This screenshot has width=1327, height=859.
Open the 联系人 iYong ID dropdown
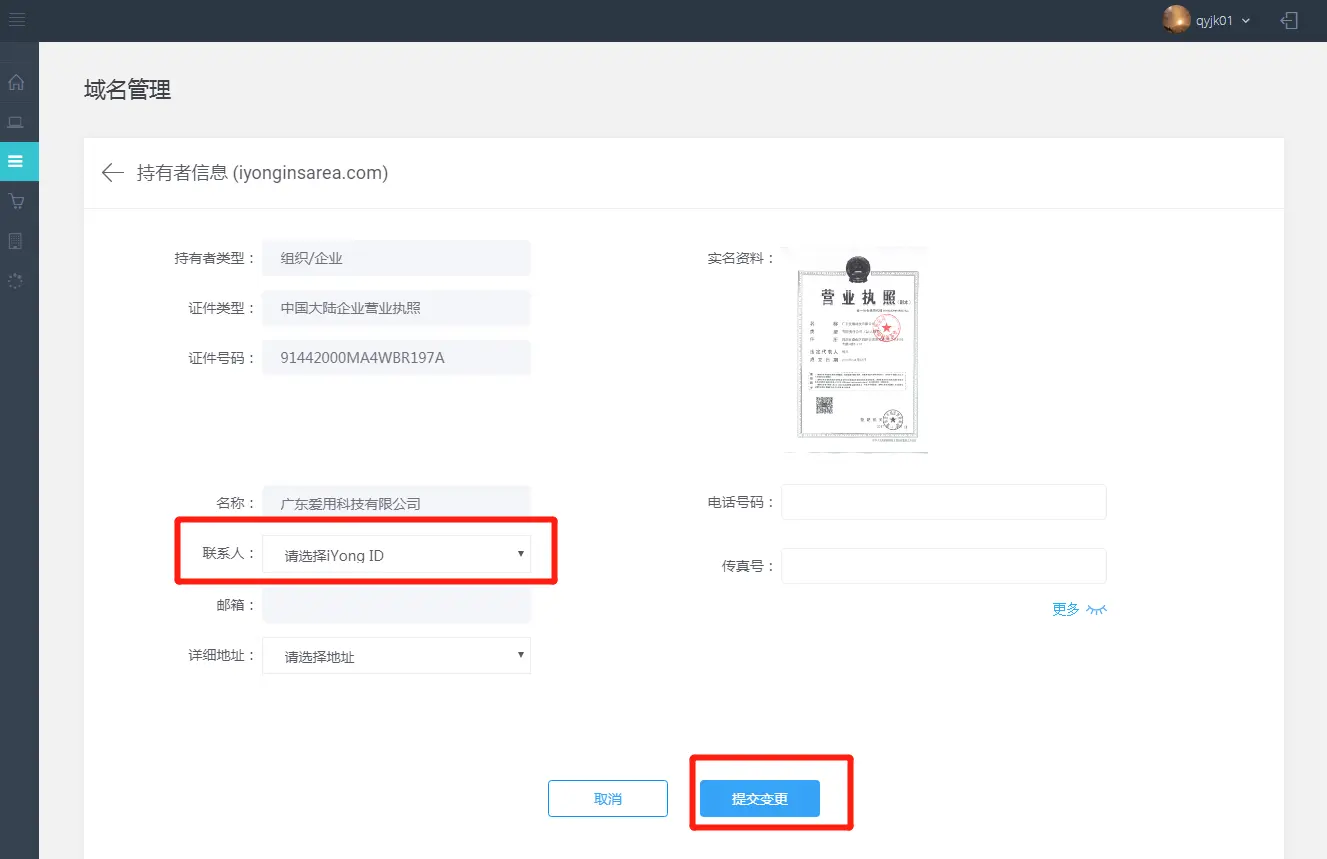coord(396,555)
